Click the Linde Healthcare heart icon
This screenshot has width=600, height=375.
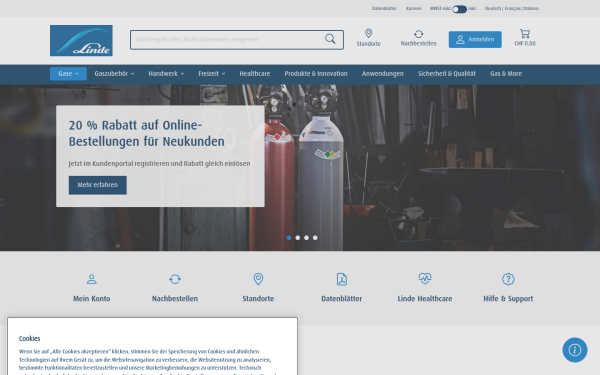click(x=425, y=279)
